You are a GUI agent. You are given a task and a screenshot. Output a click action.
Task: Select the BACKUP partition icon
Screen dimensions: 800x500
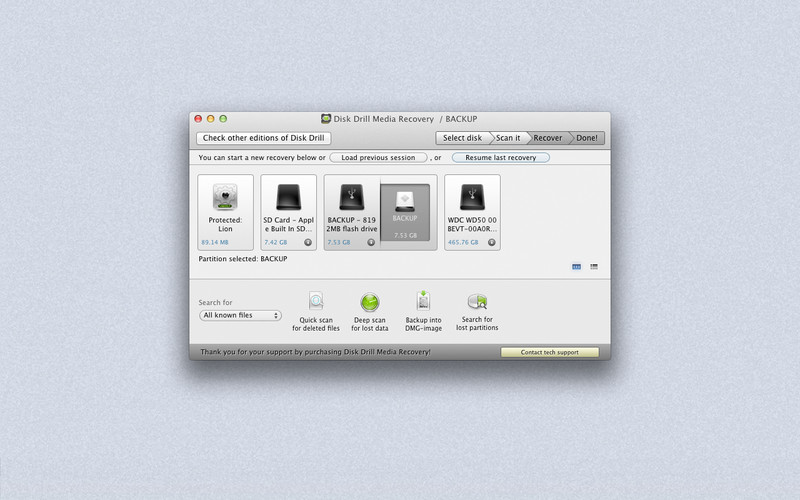pos(405,202)
